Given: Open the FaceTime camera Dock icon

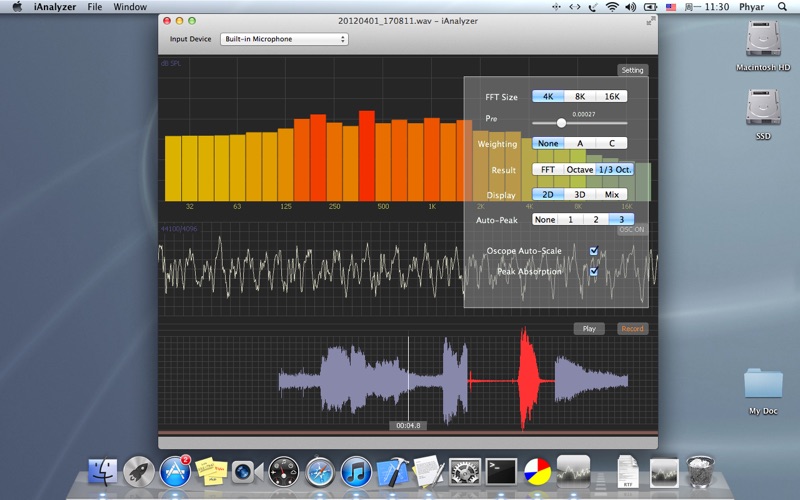Looking at the screenshot, I should tap(247, 471).
